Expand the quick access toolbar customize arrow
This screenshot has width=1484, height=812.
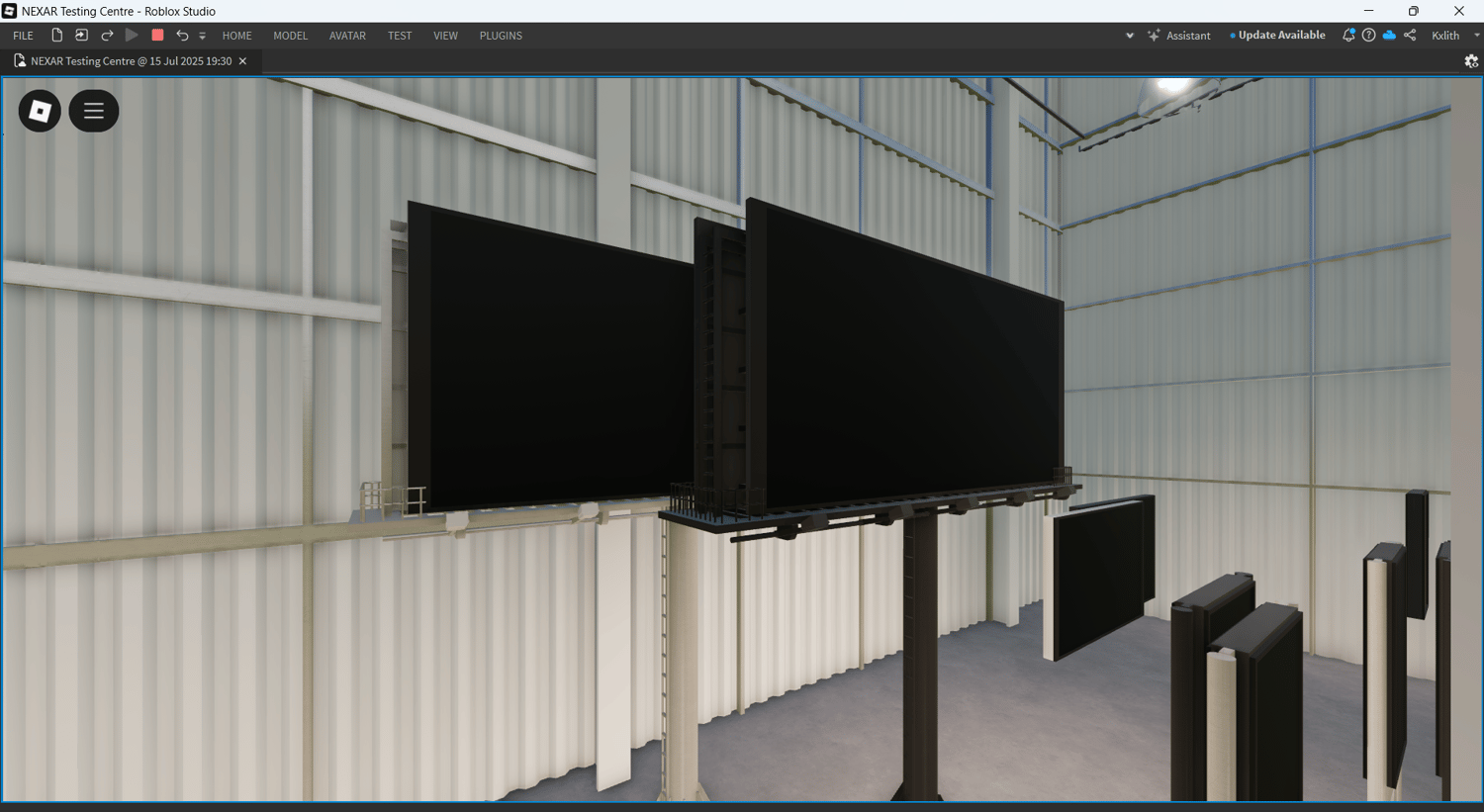coord(202,37)
